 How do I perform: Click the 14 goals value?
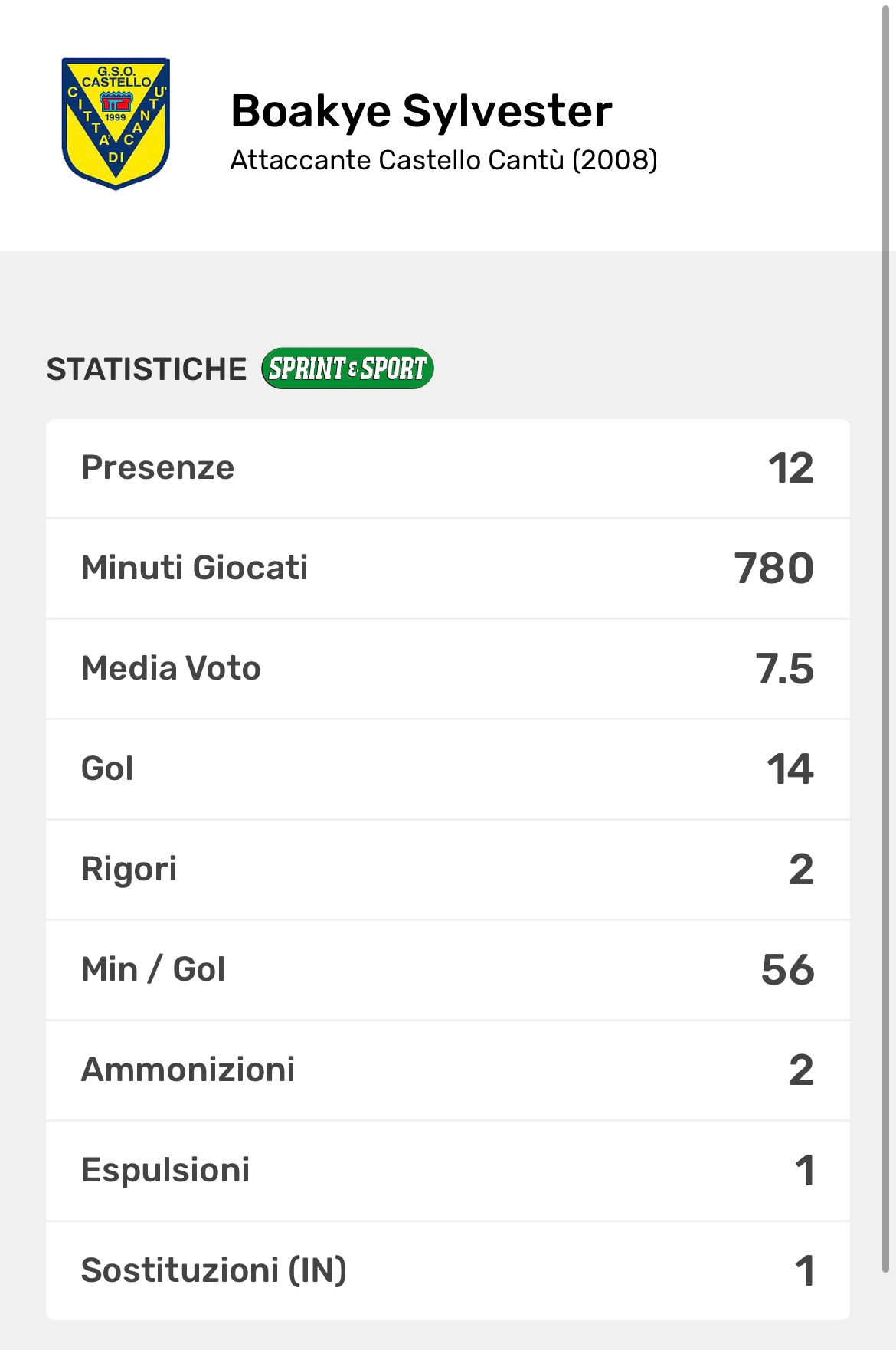tap(789, 769)
